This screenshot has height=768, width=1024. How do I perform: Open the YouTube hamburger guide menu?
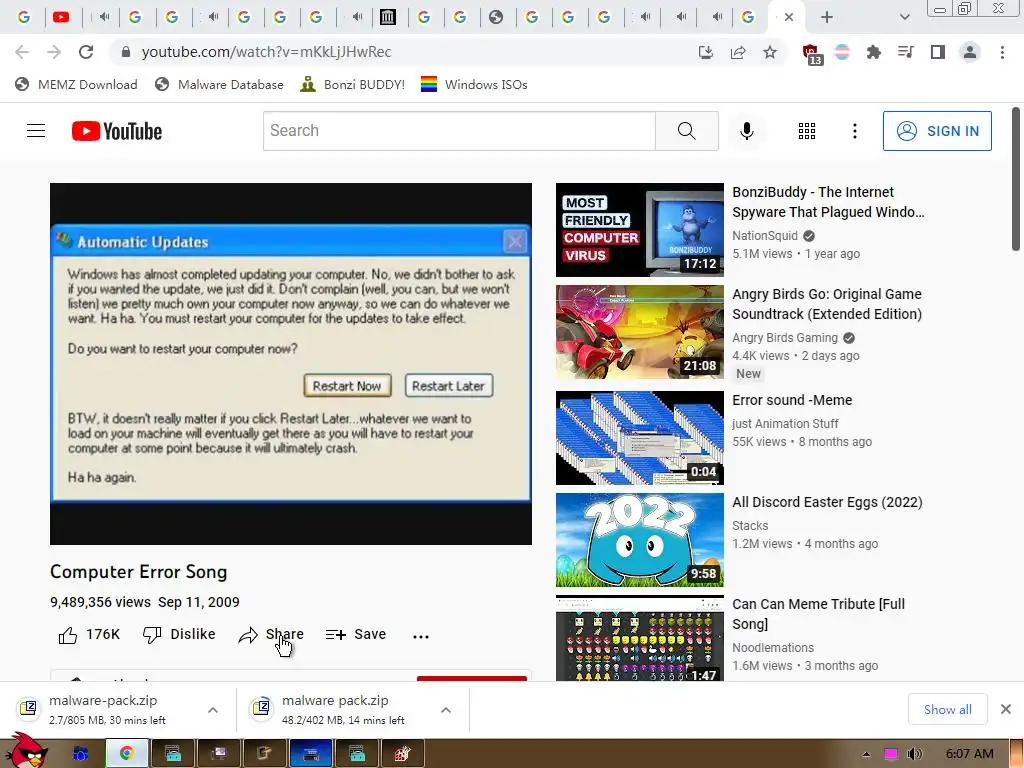[x=36, y=131]
